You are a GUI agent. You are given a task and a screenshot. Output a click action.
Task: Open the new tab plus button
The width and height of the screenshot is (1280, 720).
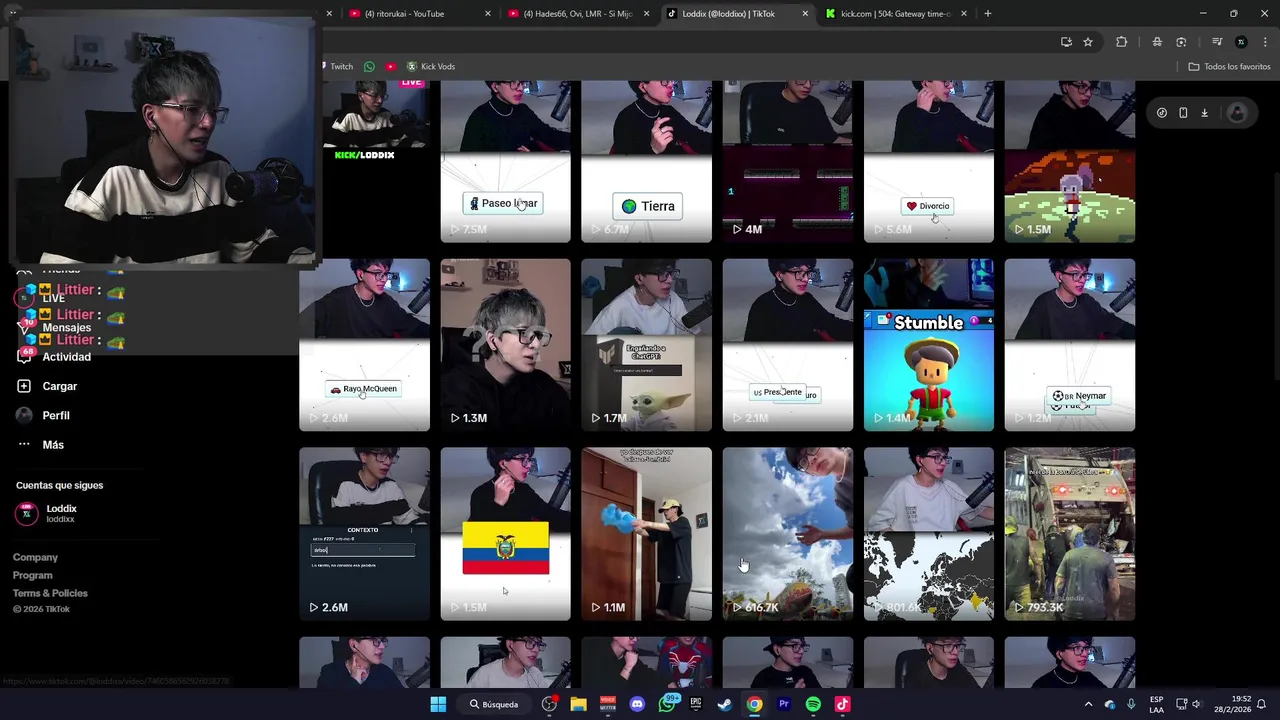point(987,14)
